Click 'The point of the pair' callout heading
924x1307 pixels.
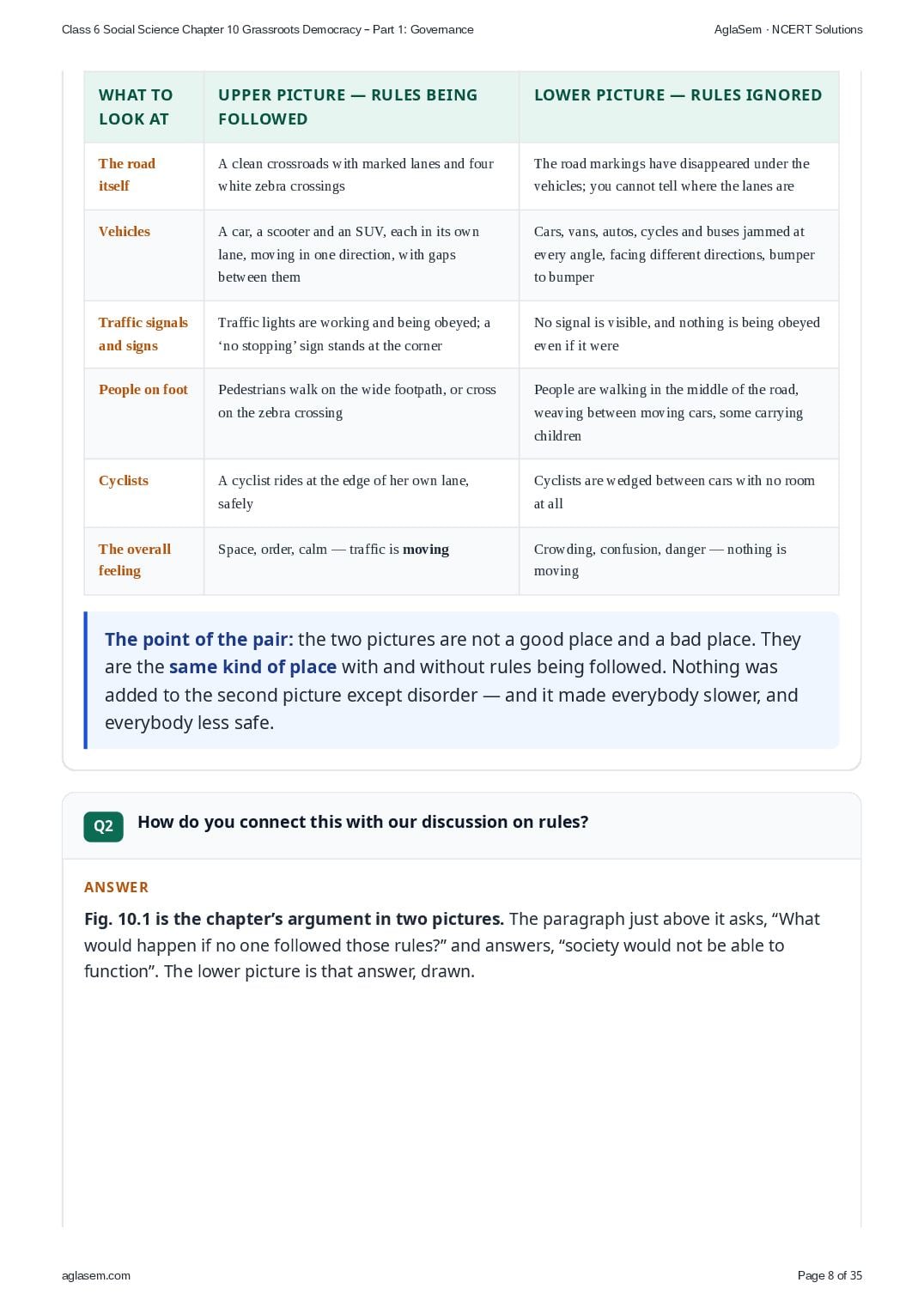[x=199, y=639]
